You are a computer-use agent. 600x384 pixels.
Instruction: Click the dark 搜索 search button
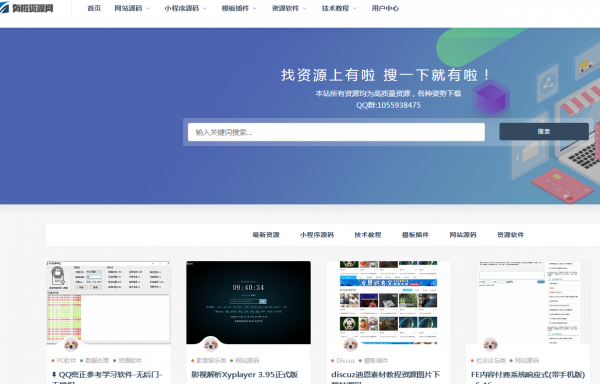coord(544,131)
